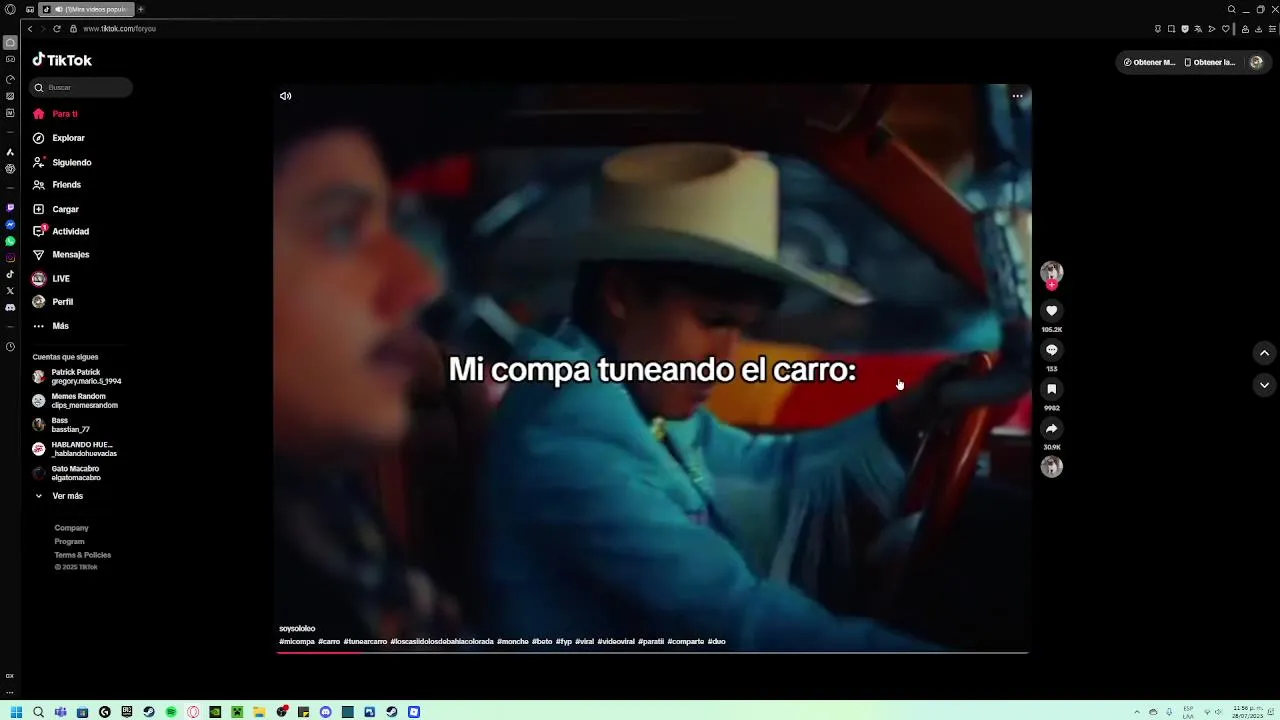Expand the Program footer section
Viewport: 1280px width, 720px height.
(69, 541)
